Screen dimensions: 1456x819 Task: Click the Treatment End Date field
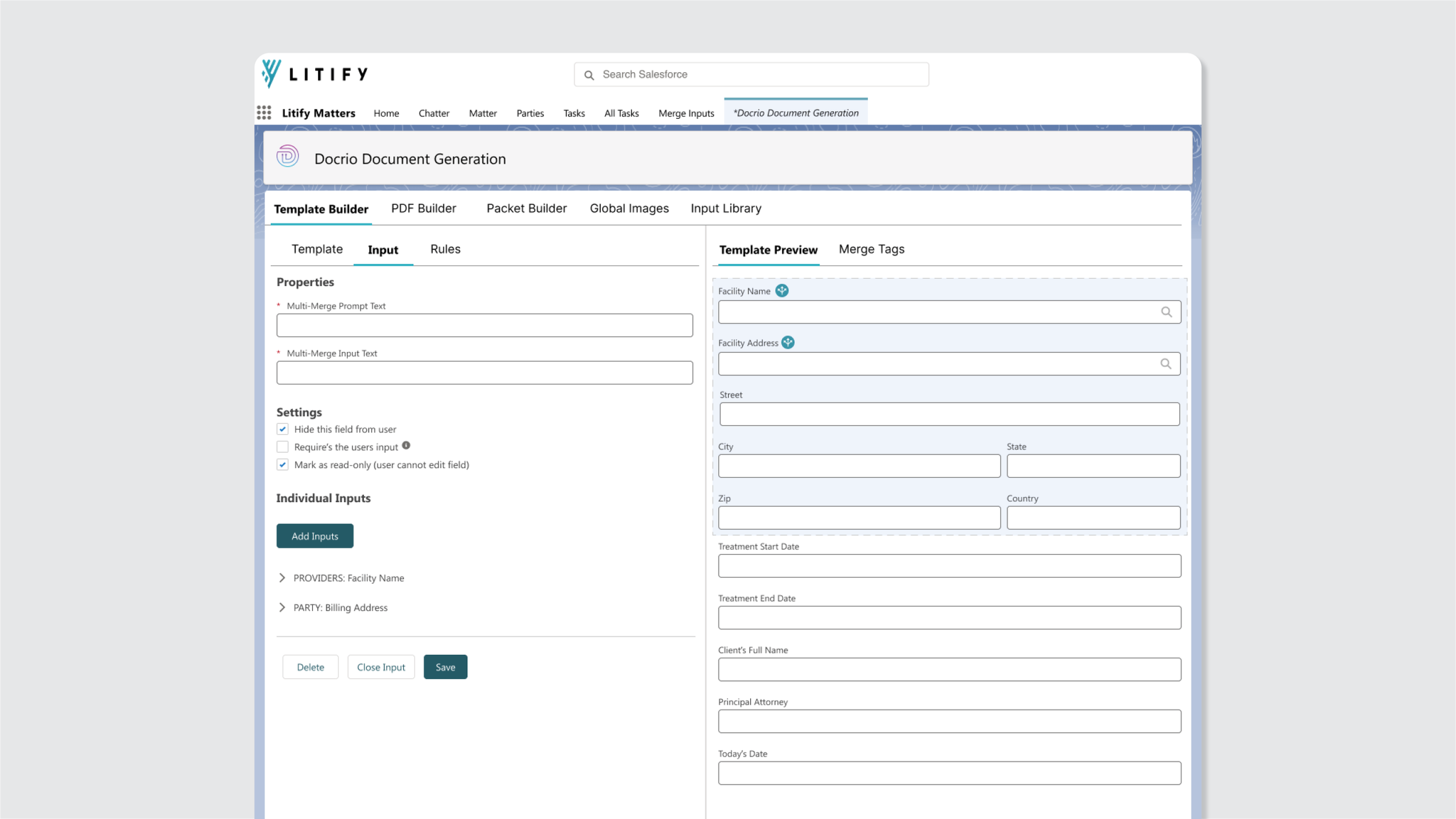tap(949, 618)
